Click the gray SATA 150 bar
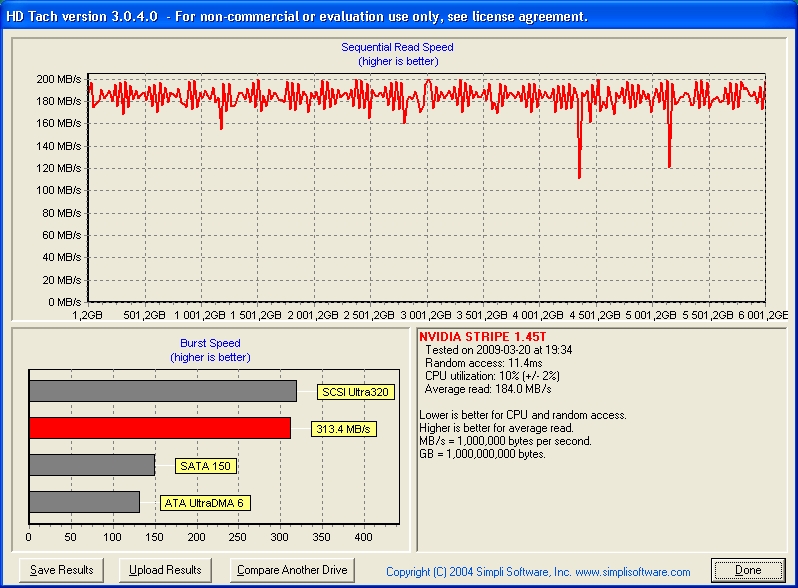The width and height of the screenshot is (798, 588). pos(92,465)
